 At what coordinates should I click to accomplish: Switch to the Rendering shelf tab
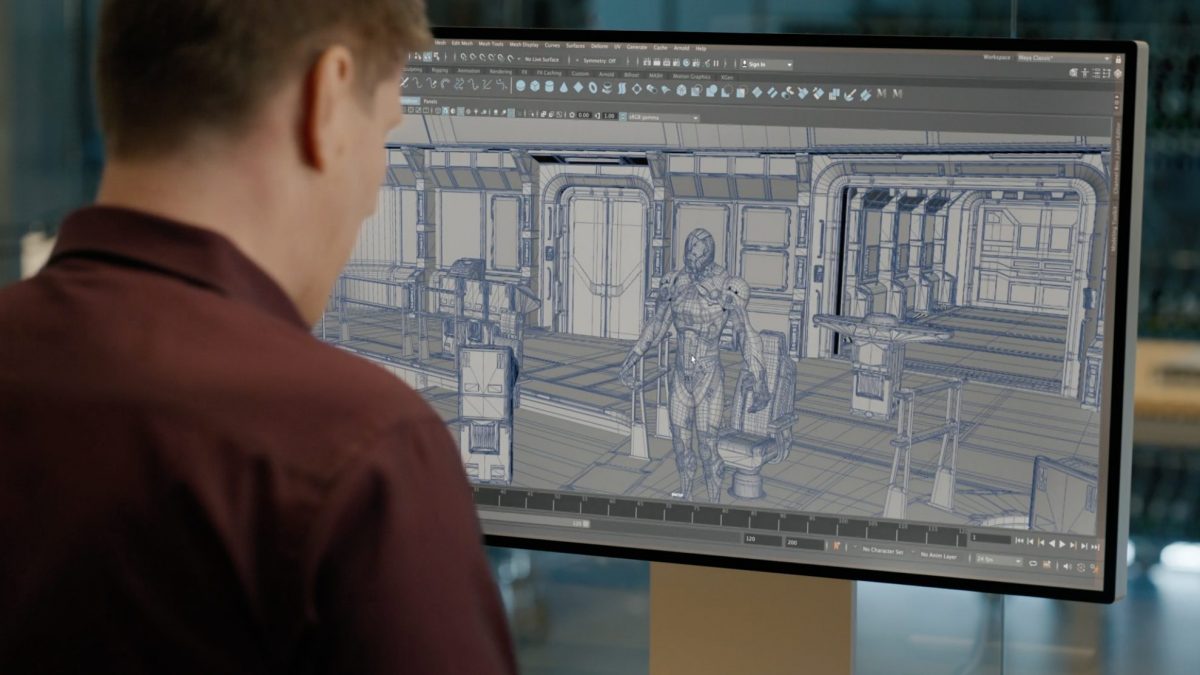pyautogui.click(x=501, y=72)
